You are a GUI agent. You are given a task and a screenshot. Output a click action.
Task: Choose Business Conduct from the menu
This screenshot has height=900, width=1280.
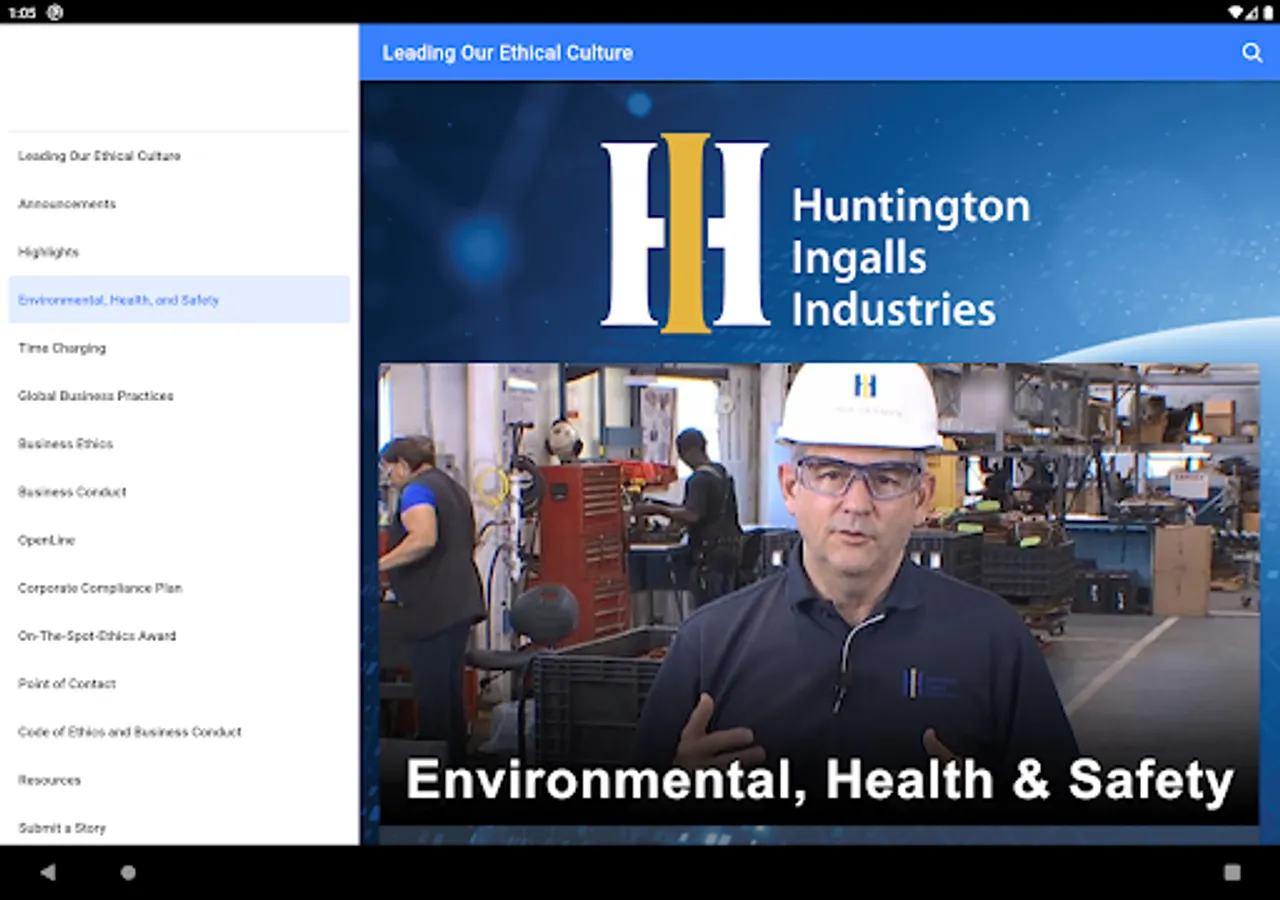(x=72, y=492)
